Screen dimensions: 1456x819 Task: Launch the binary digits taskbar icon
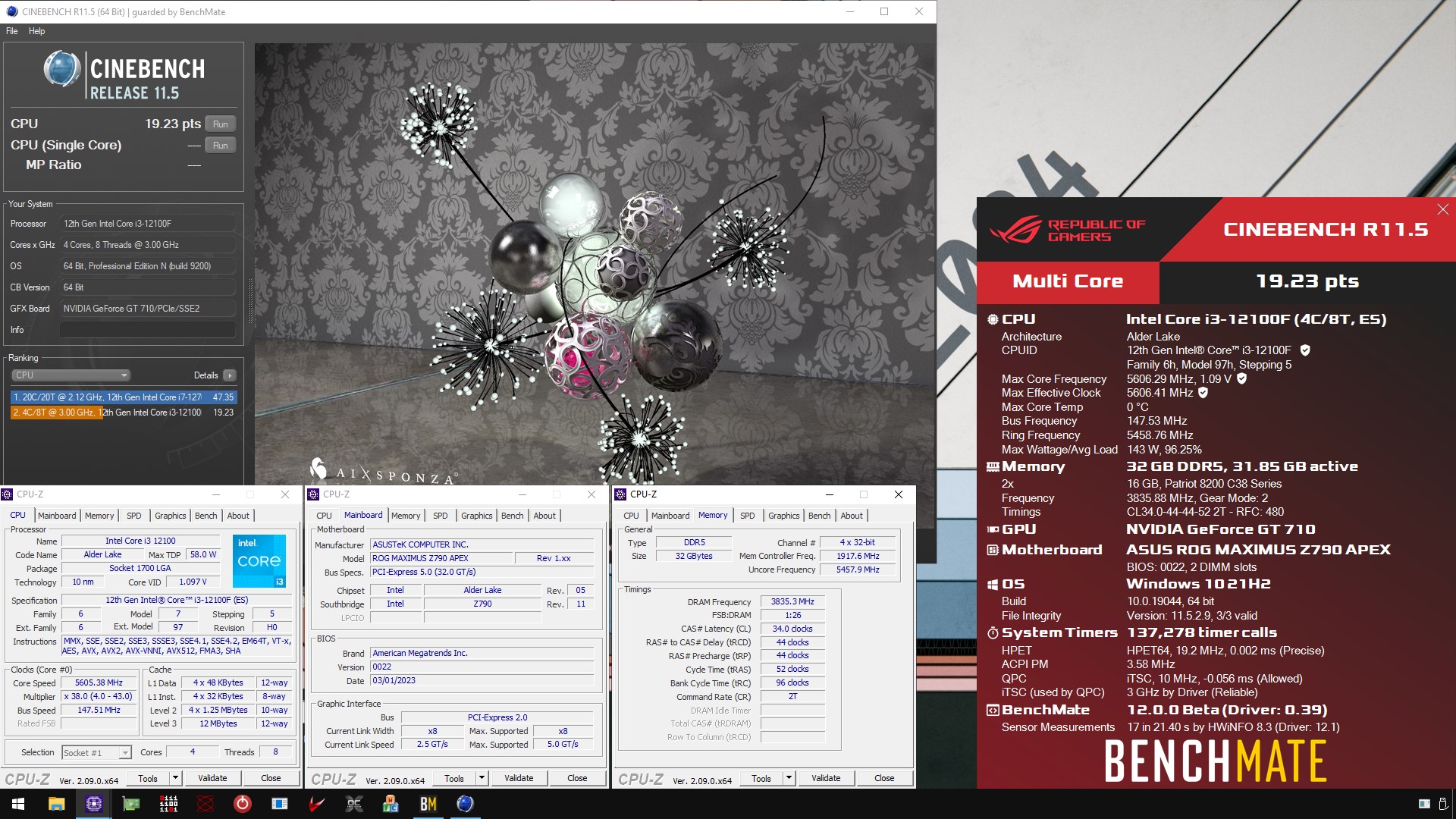168,804
